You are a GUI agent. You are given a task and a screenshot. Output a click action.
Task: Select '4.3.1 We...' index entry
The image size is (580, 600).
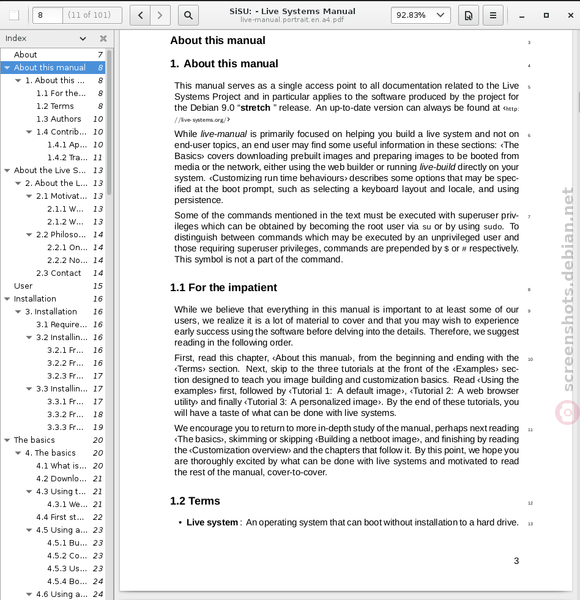(54, 504)
